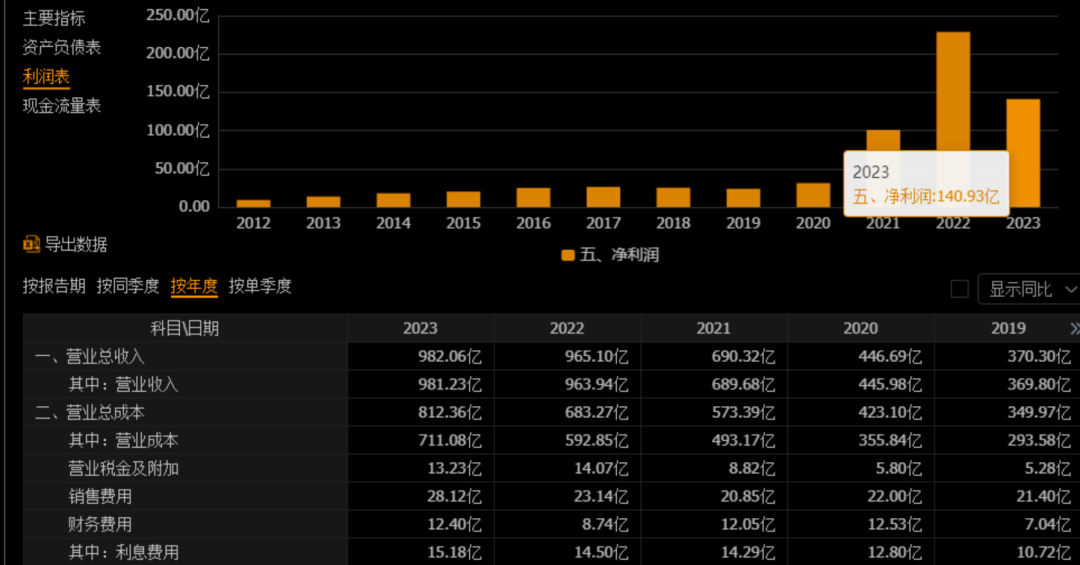Click the 科目\日期 header cell

(x=185, y=329)
